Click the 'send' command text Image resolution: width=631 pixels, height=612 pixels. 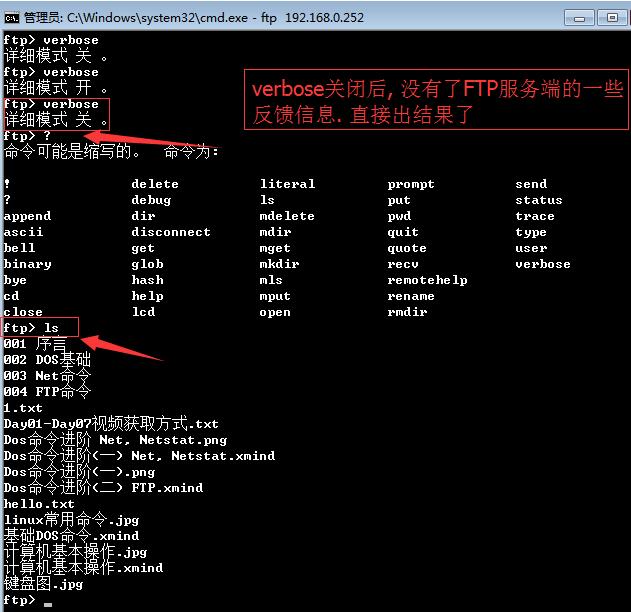click(x=531, y=184)
